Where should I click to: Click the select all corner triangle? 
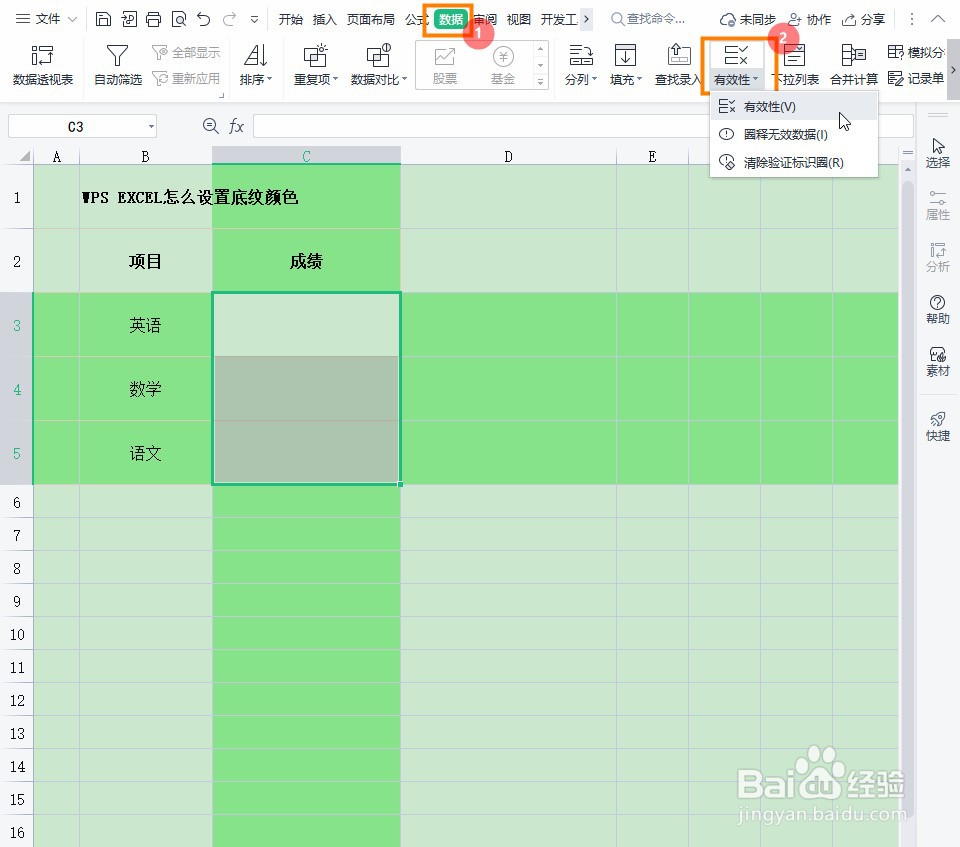(x=24, y=156)
